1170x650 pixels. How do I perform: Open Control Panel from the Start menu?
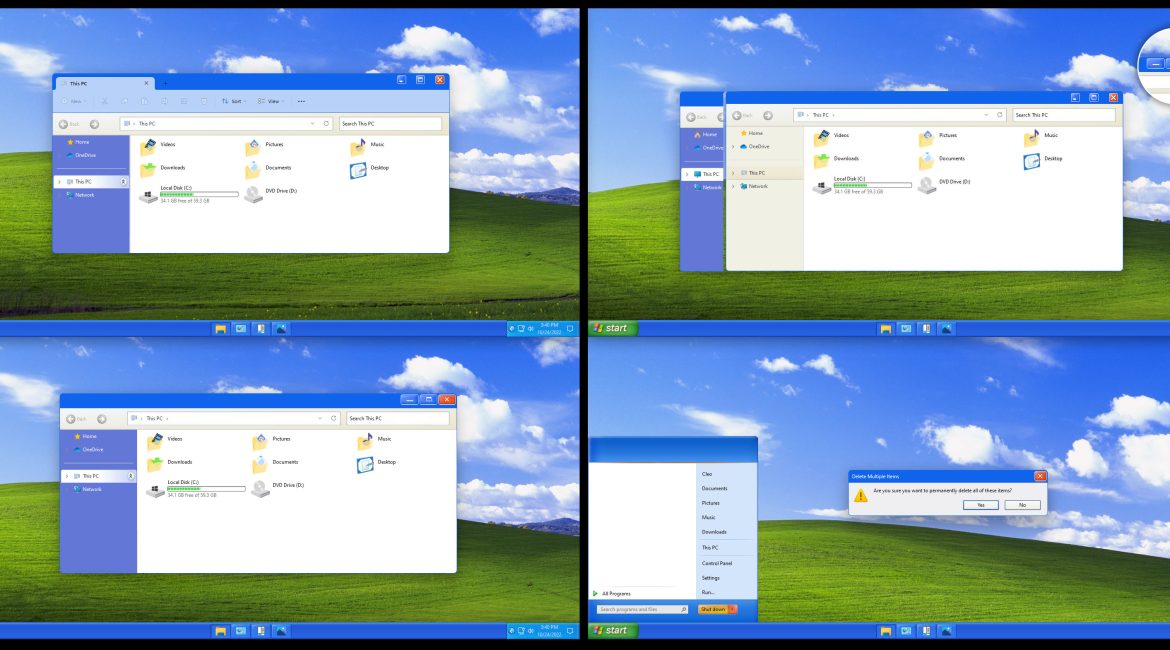pos(716,563)
